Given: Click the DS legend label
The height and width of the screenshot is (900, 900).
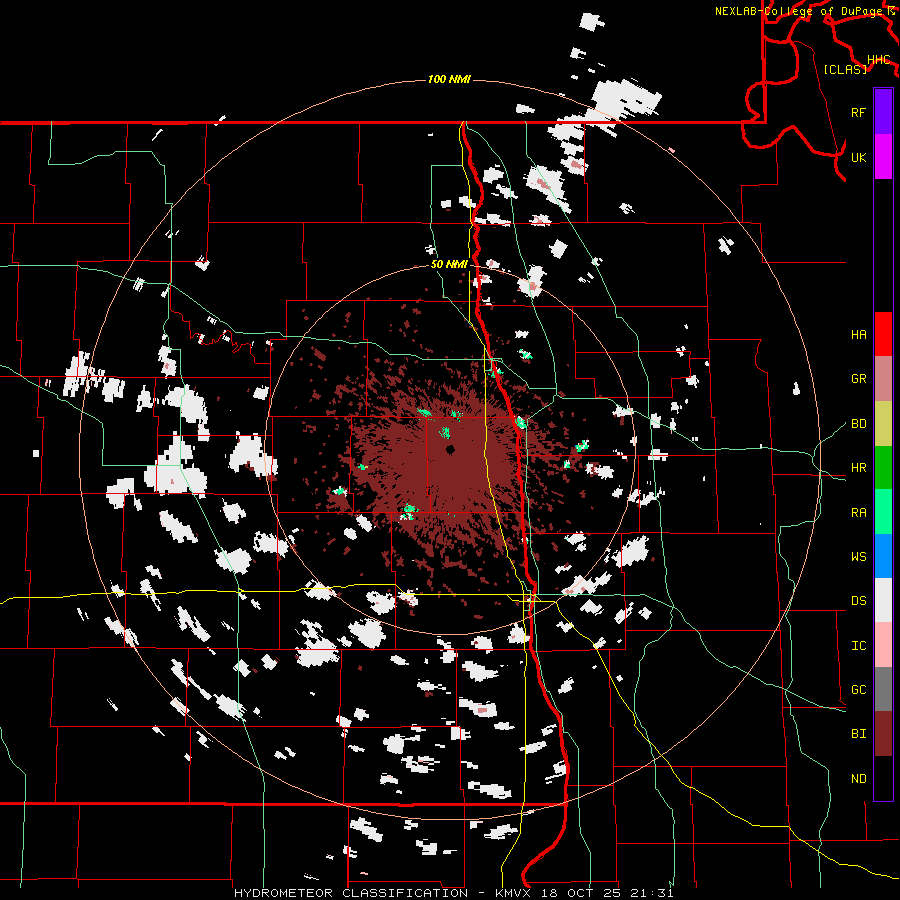Looking at the screenshot, I should click(x=858, y=601).
